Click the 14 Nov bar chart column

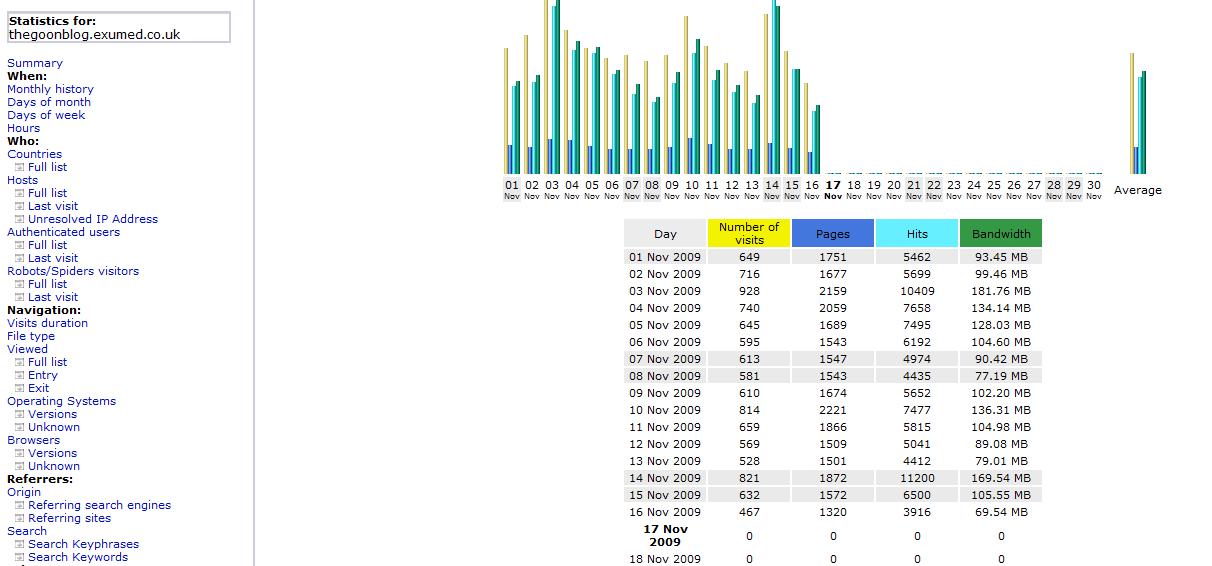pyautogui.click(x=772, y=87)
